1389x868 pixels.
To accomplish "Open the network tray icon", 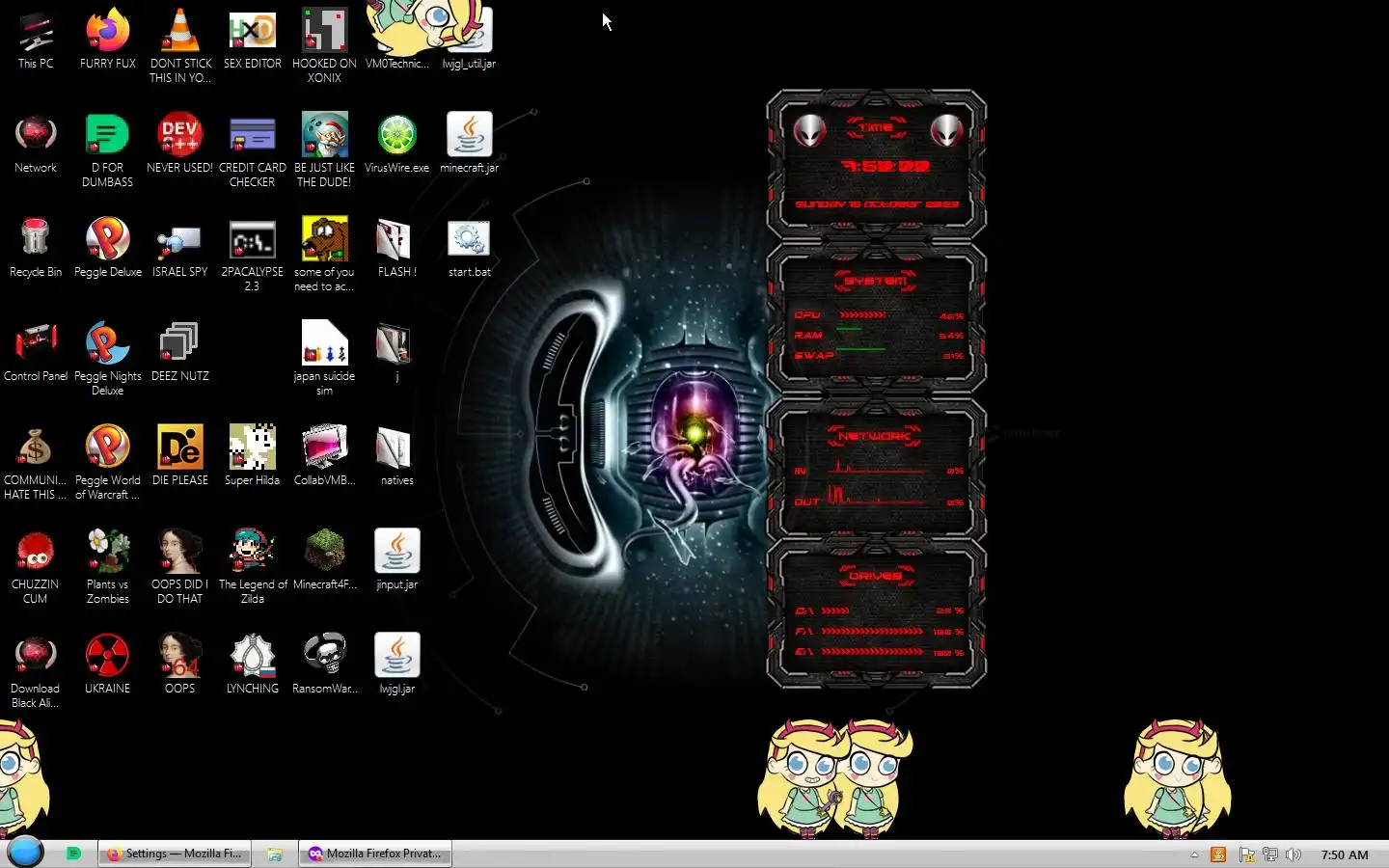I will (x=1270, y=854).
